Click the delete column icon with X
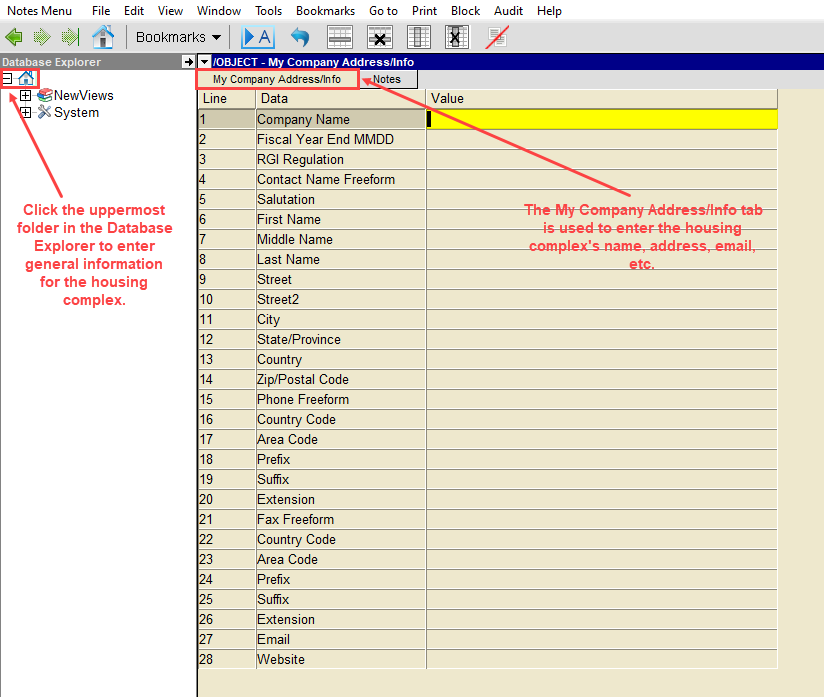 tap(456, 38)
